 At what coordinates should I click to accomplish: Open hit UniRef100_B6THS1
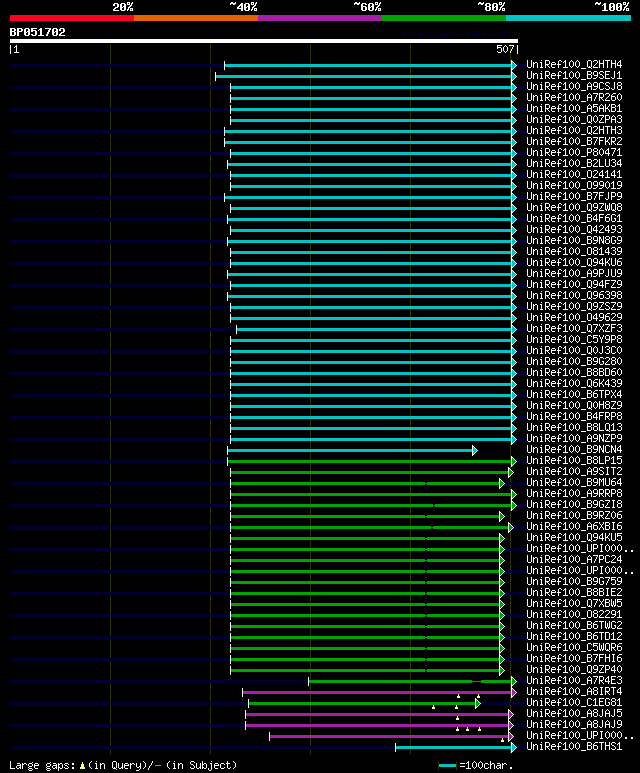(574, 747)
